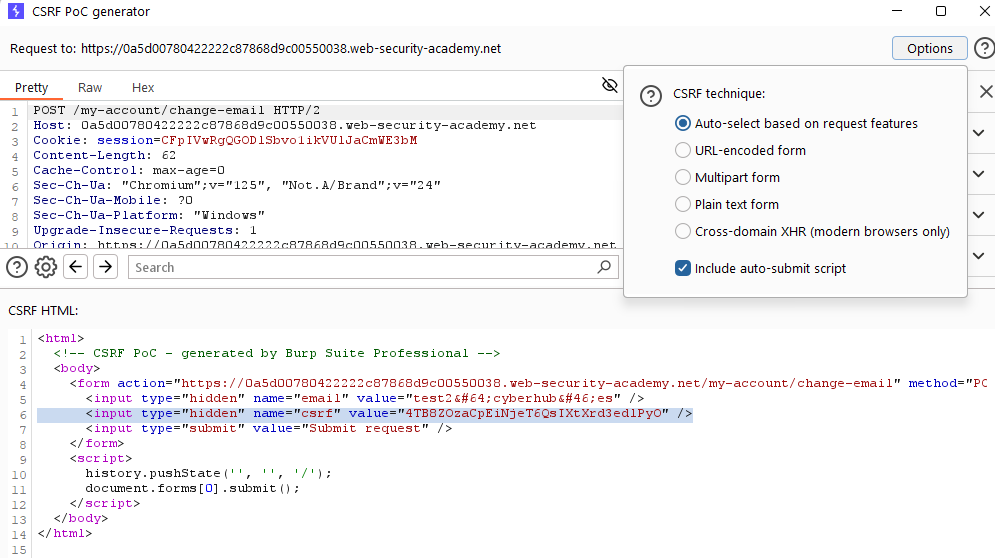Go to next search match arrow
The width and height of the screenshot is (995, 558).
pyautogui.click(x=105, y=267)
